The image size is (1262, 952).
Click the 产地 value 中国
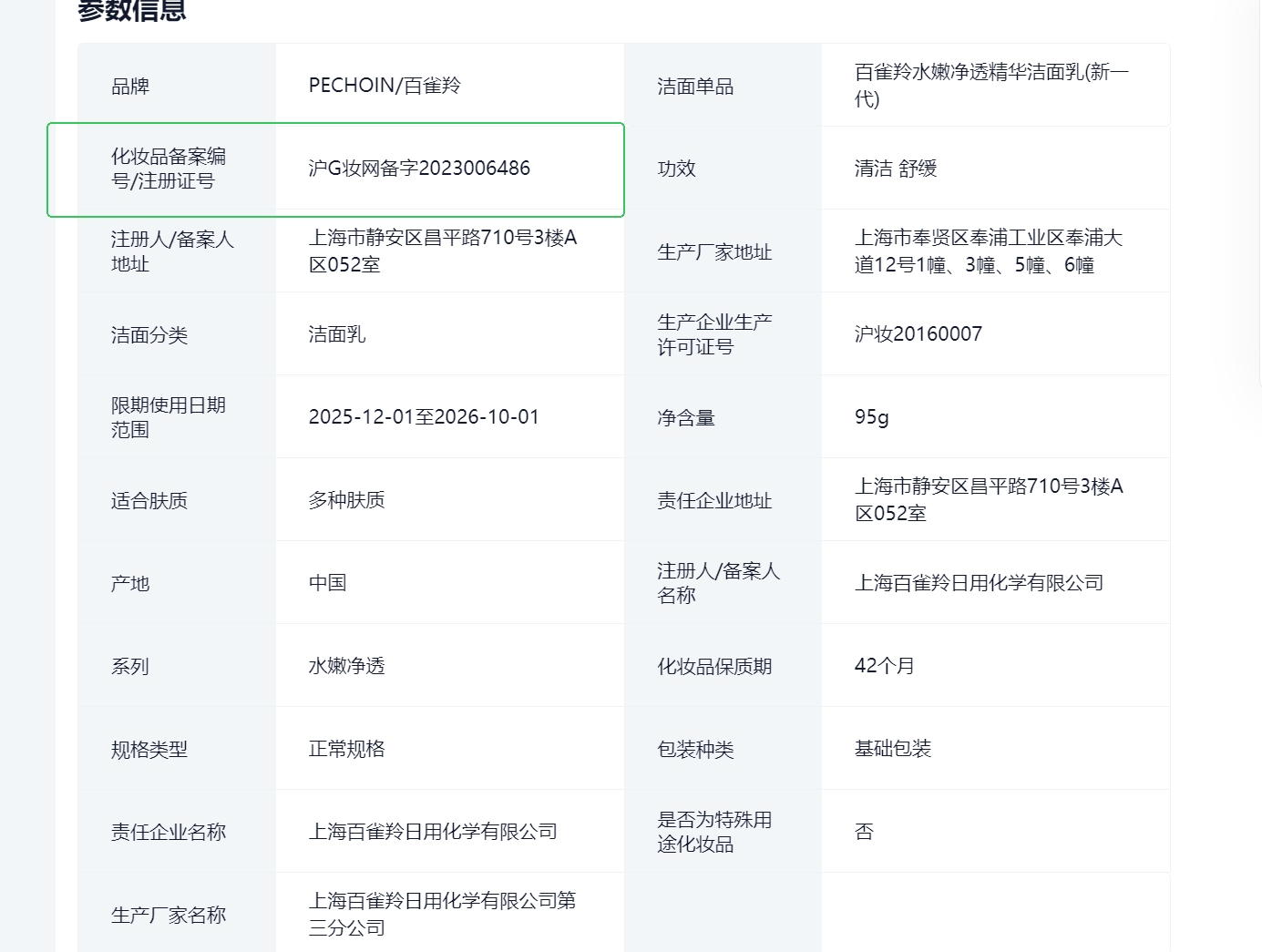(x=327, y=583)
